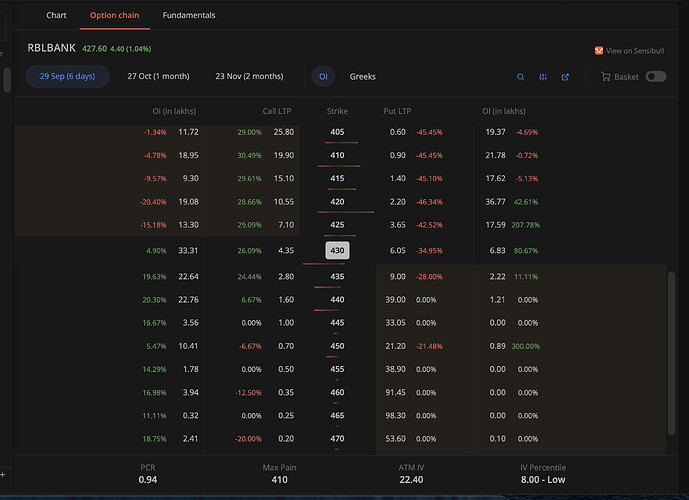Open option chain in external window icon

click(x=565, y=77)
